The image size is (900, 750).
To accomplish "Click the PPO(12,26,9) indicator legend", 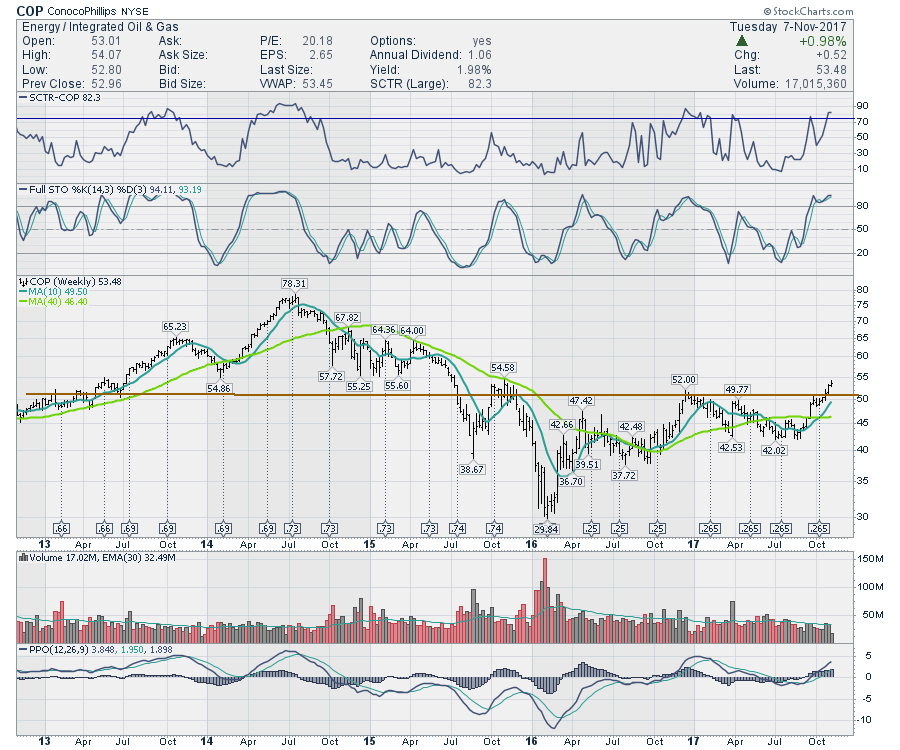I will (95, 650).
